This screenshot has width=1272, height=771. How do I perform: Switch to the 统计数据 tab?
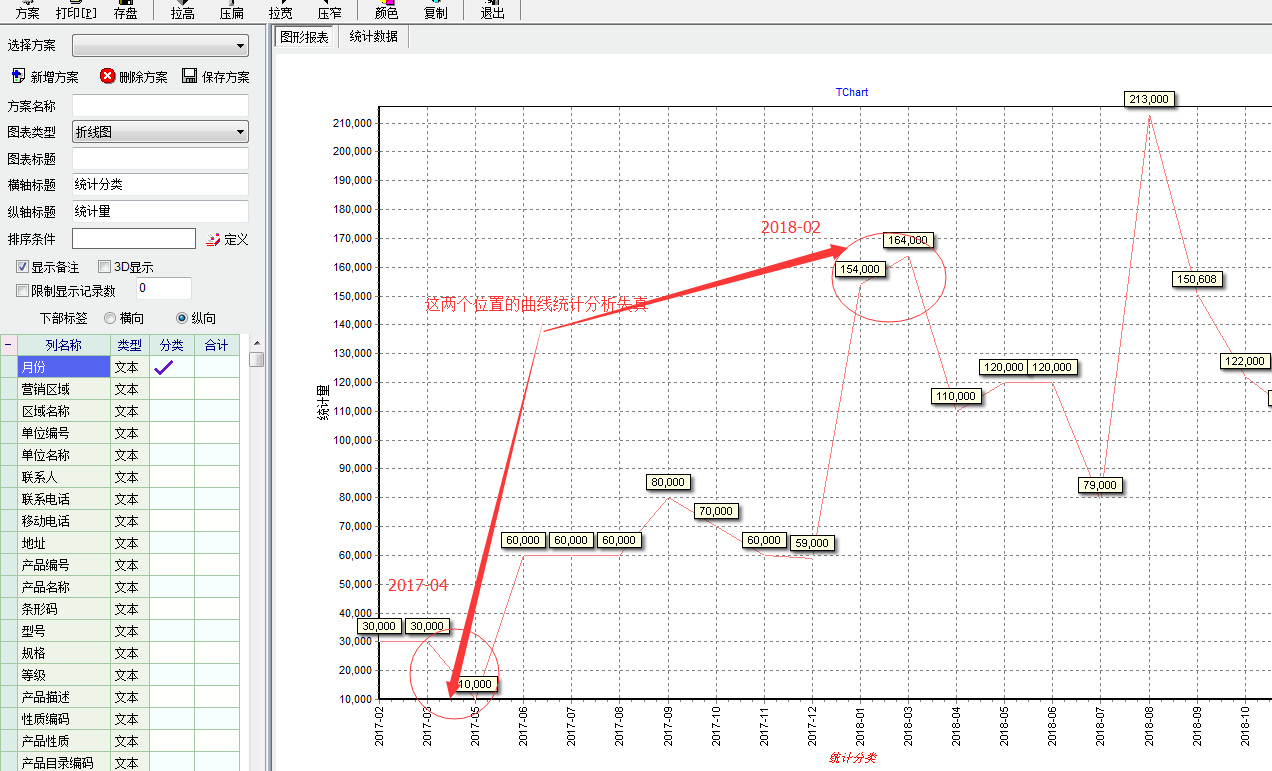point(373,37)
